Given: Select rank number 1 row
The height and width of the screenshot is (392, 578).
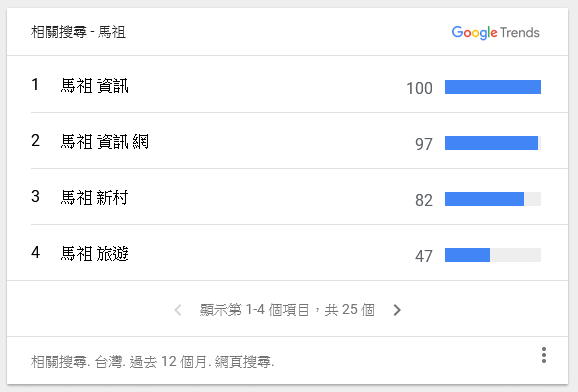Looking at the screenshot, I should pos(299,84).
